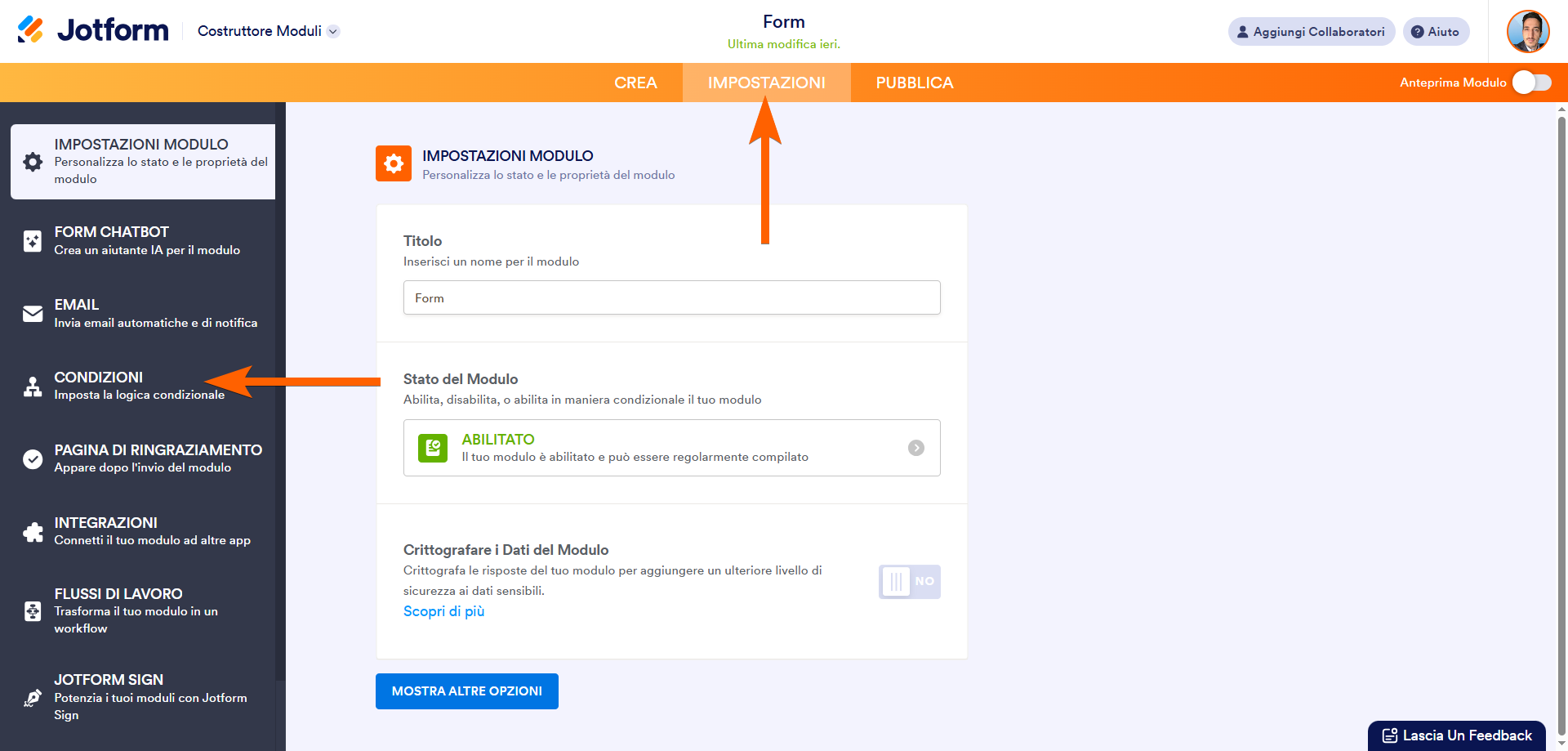Click the Lascia Un Feedback button
This screenshot has height=751, width=1568.
click(x=1457, y=735)
